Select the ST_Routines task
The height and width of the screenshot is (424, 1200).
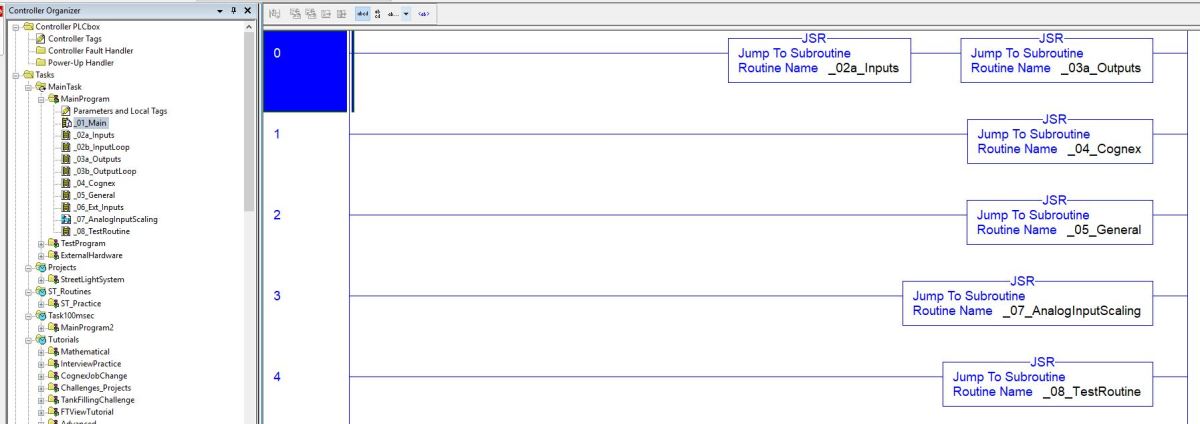[x=68, y=291]
